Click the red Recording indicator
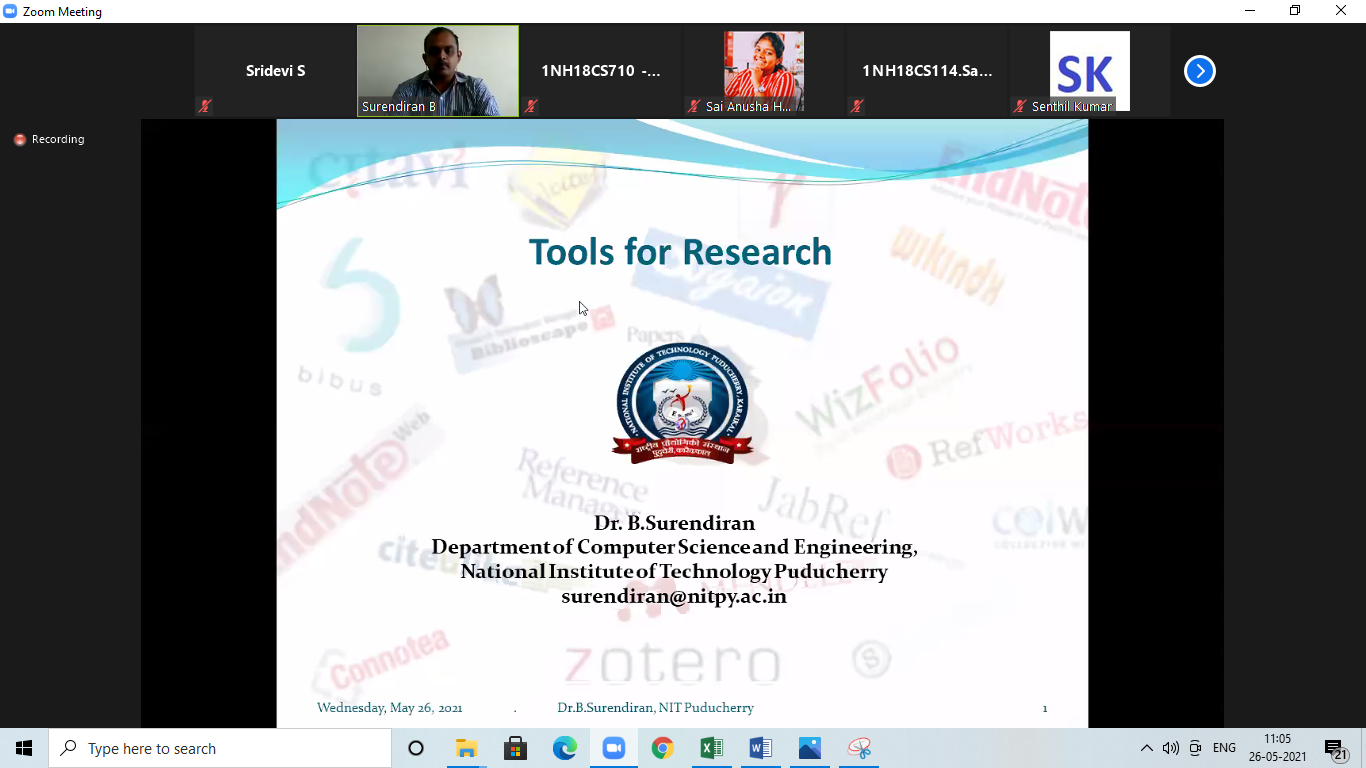 coord(49,140)
